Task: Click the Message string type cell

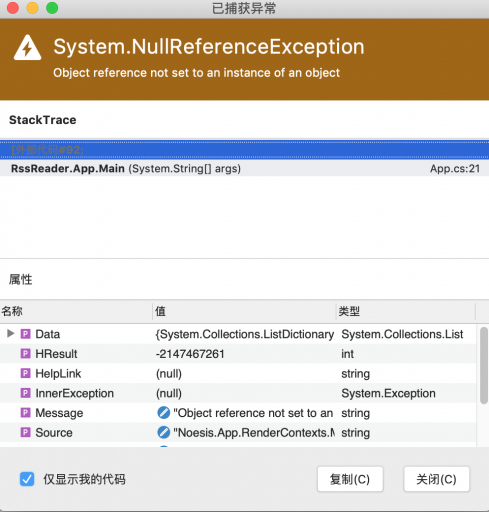Action: pos(355,413)
